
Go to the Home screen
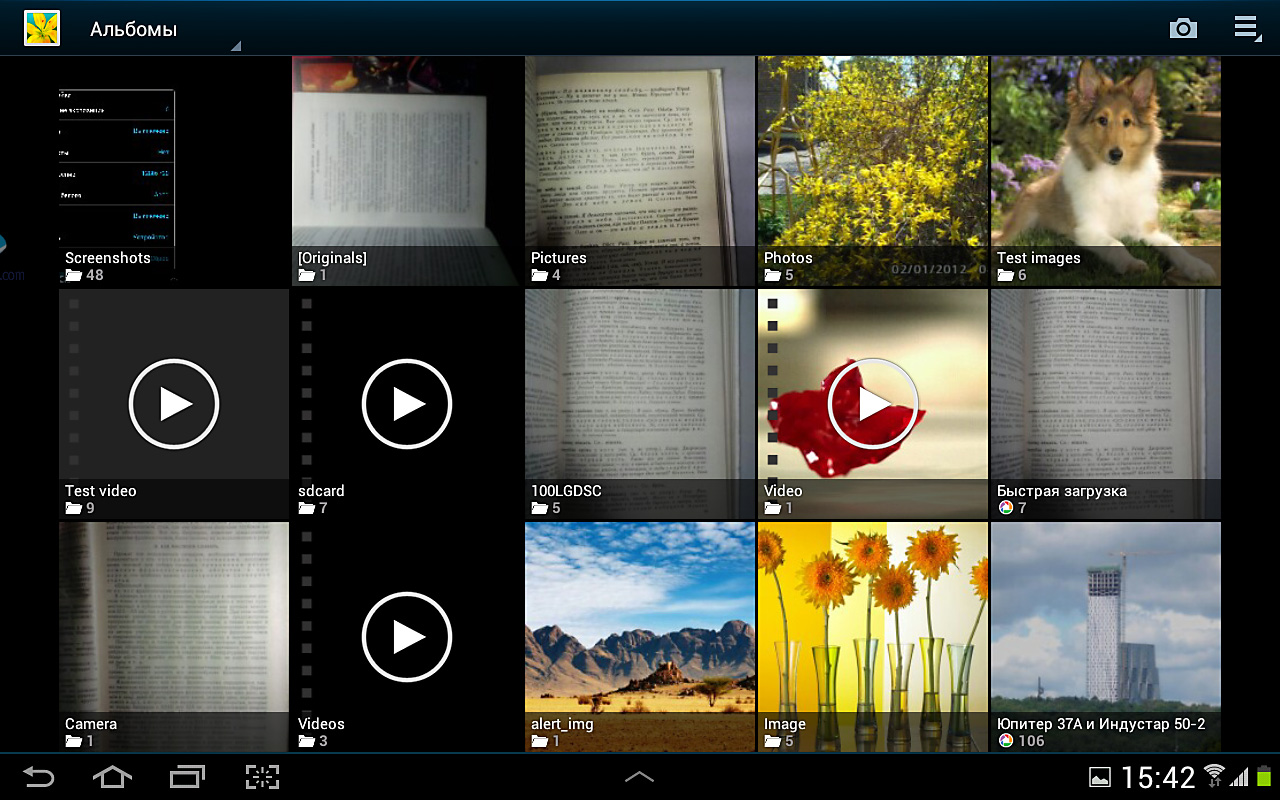click(x=112, y=777)
